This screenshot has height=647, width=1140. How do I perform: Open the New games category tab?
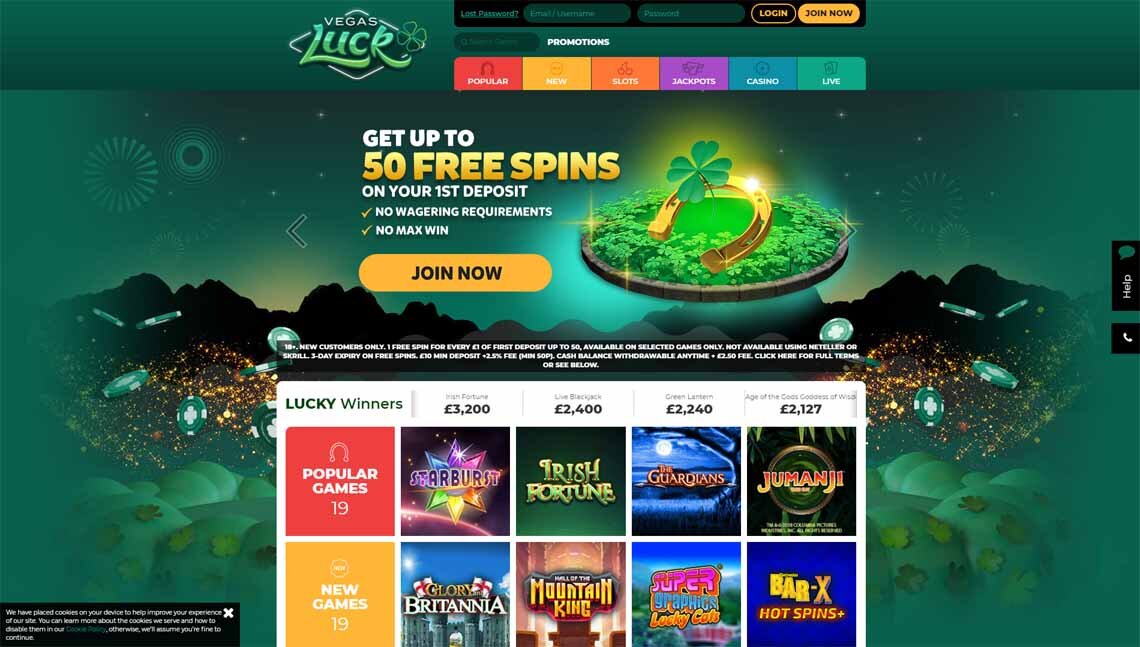557,73
